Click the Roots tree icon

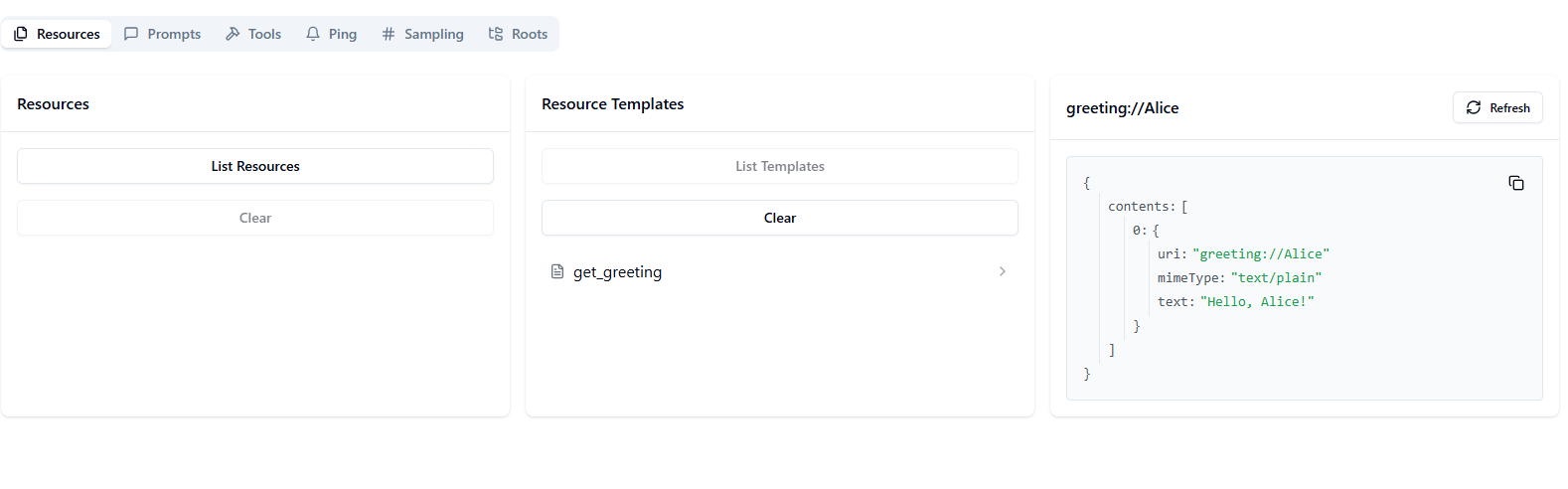click(x=496, y=34)
